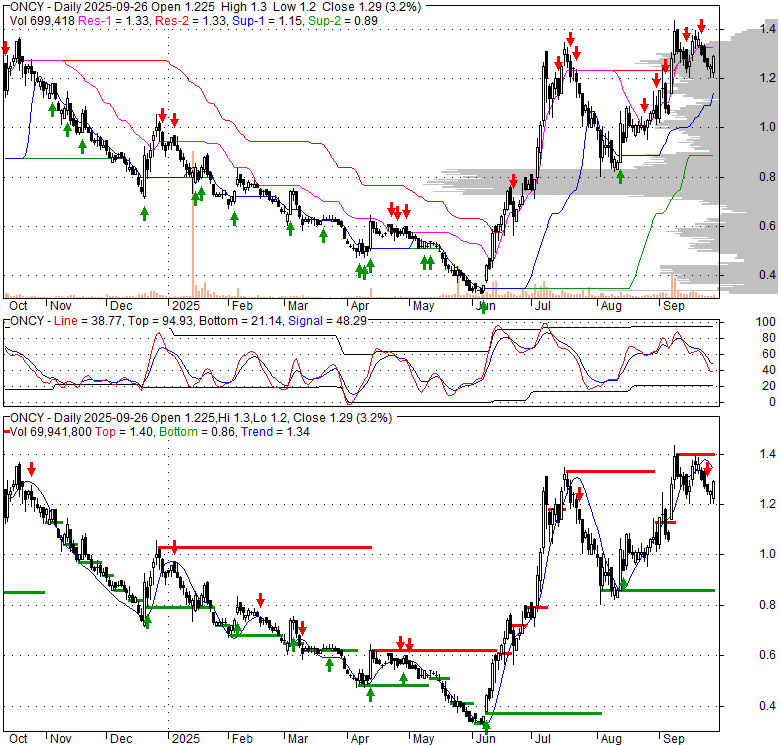Click the '1.2' price label on bottom chart scale
Screen dimensions: 780x745
[768, 504]
